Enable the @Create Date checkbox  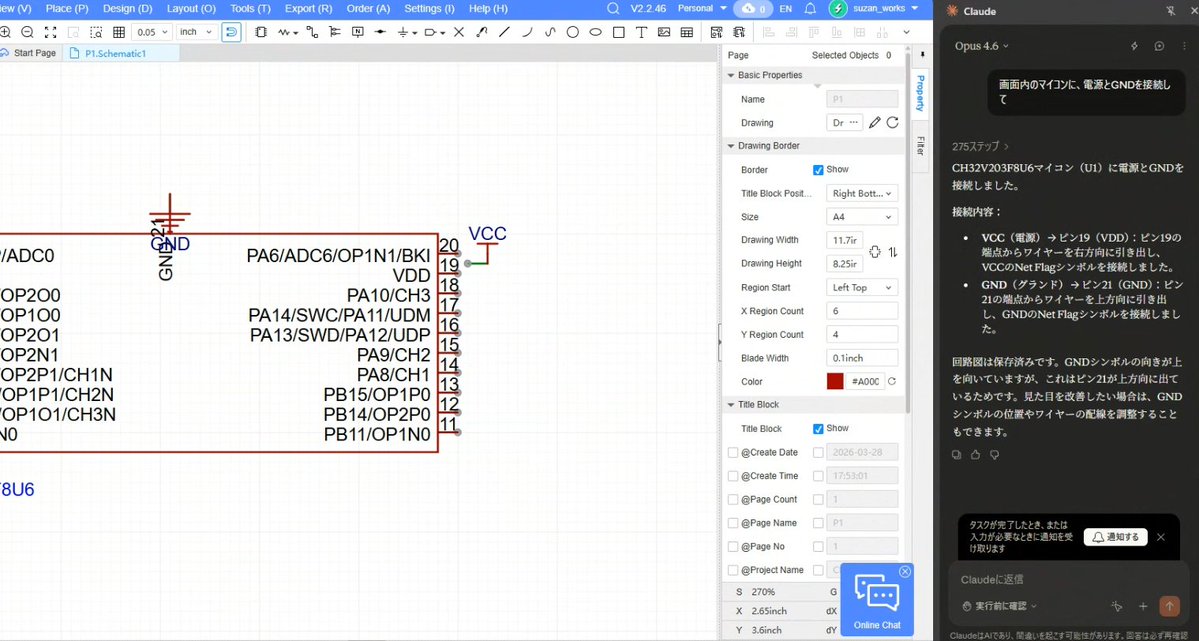pos(733,453)
